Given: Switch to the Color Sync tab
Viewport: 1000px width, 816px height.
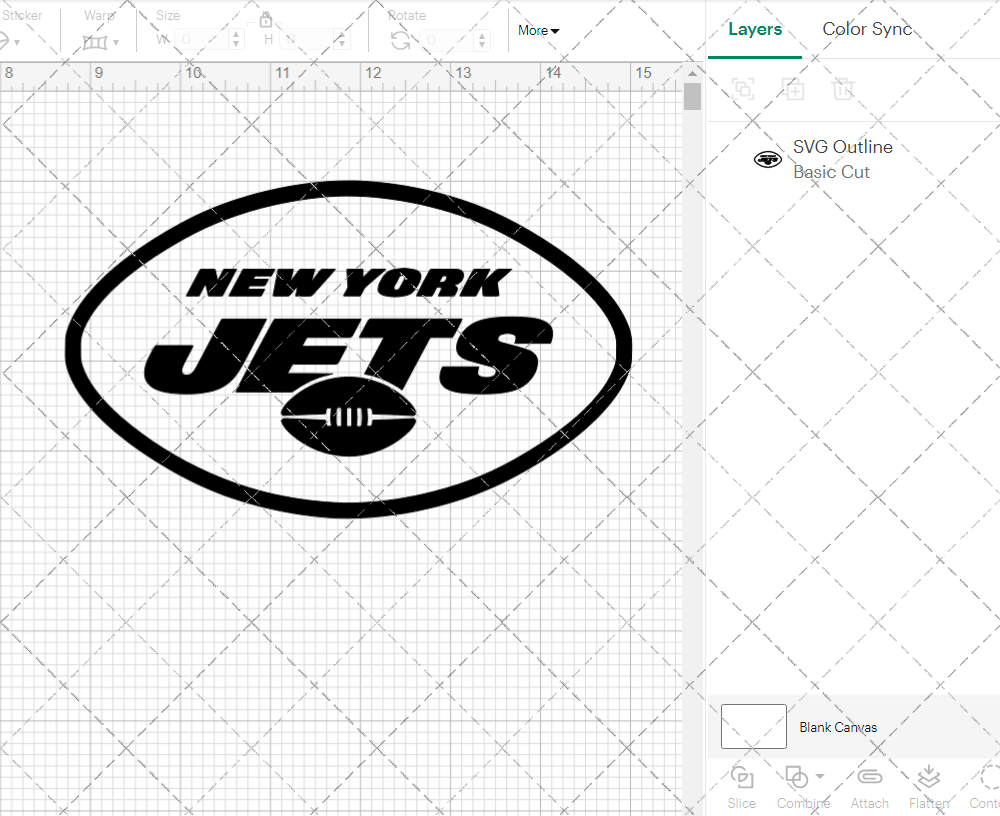Looking at the screenshot, I should (x=867, y=29).
